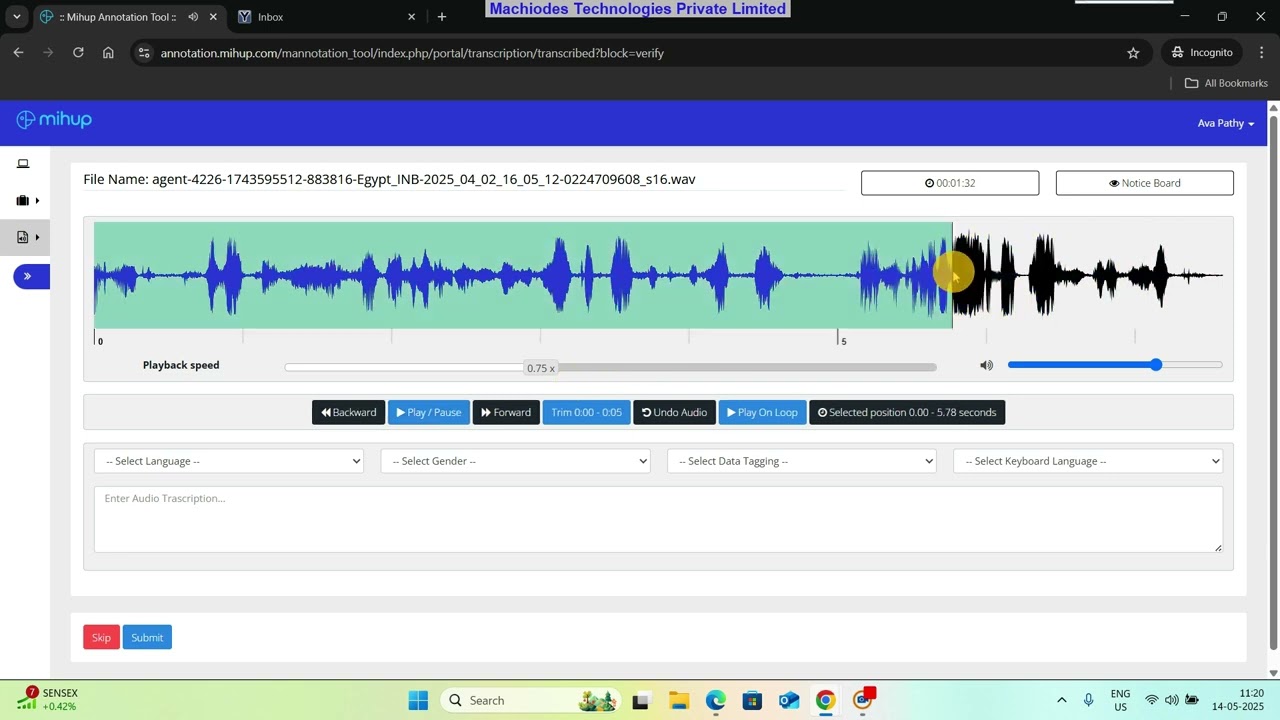1280x720 pixels.
Task: Open the Windows Start menu
Action: click(418, 701)
